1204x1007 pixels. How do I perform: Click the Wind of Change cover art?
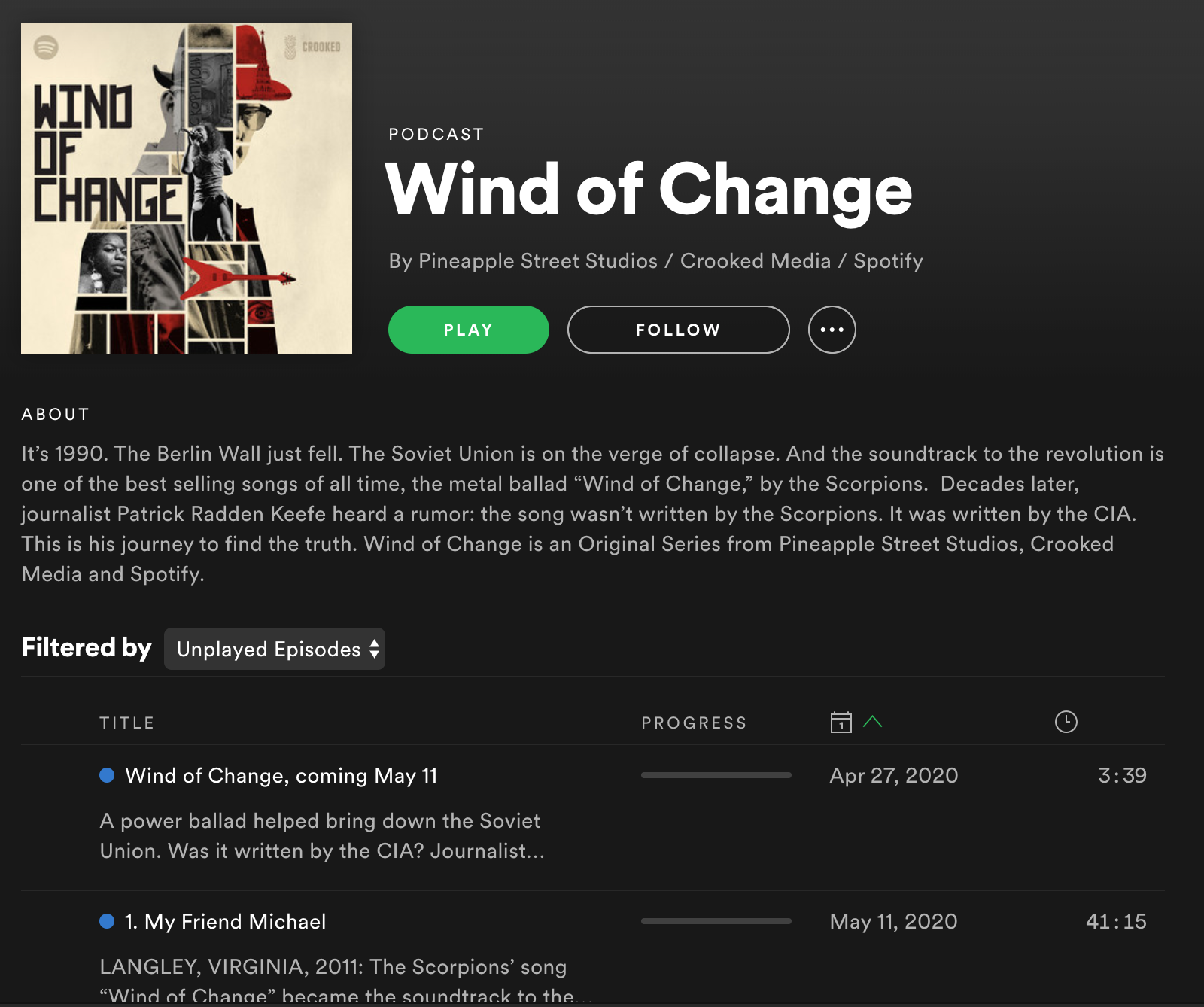tap(187, 188)
